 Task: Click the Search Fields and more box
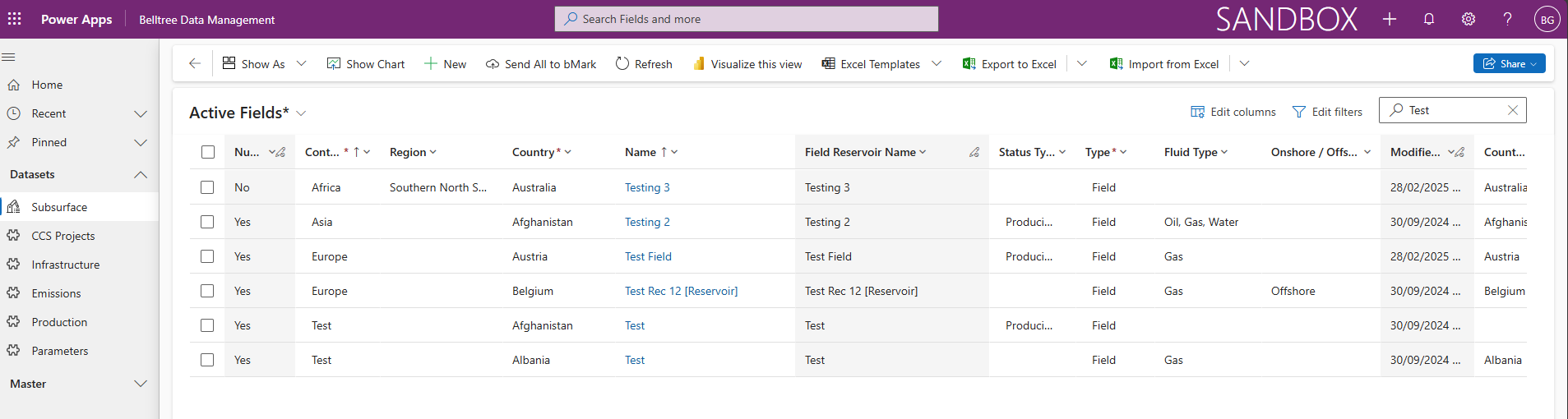(747, 19)
